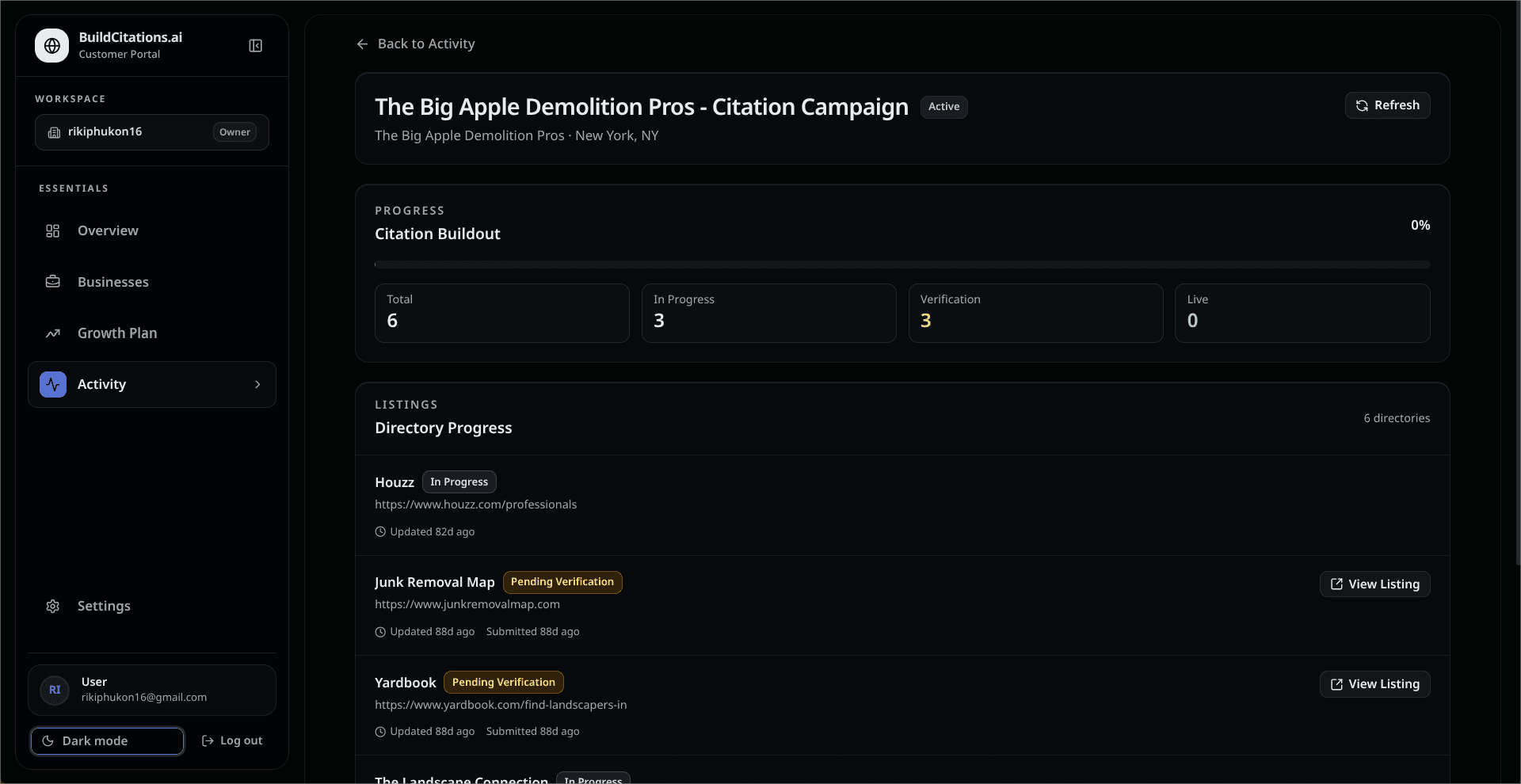Toggle the Dark mode switch
This screenshot has width=1521, height=784.
tap(107, 741)
